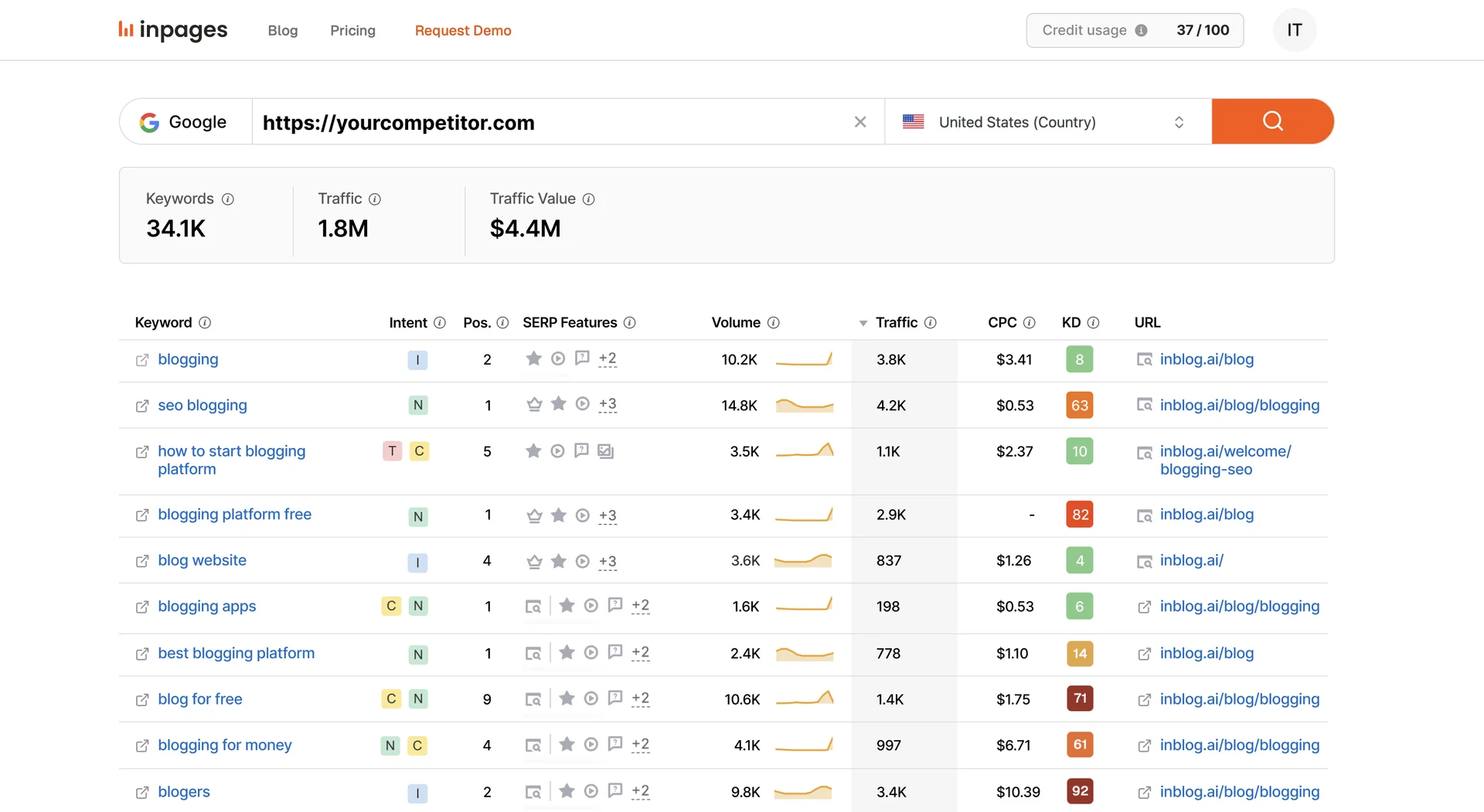Open the Blog menu item
This screenshot has height=812, width=1484.
(282, 30)
